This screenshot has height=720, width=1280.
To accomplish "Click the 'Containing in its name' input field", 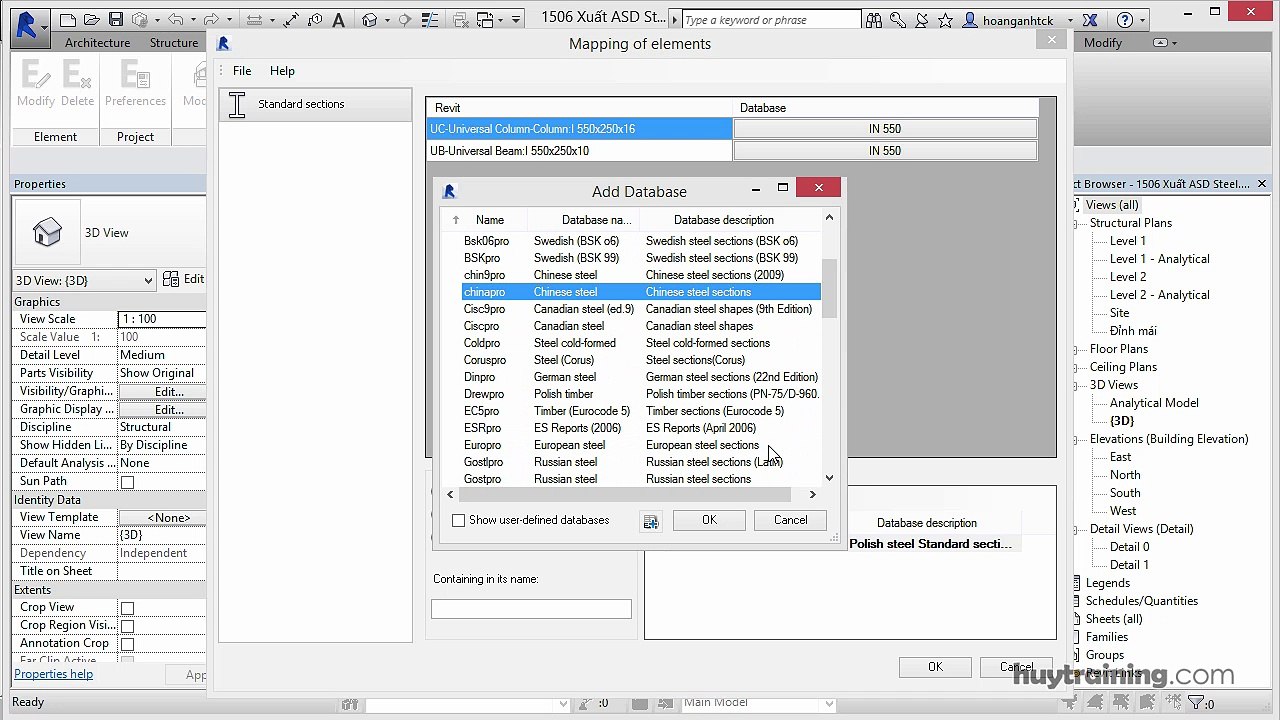I will [531, 609].
